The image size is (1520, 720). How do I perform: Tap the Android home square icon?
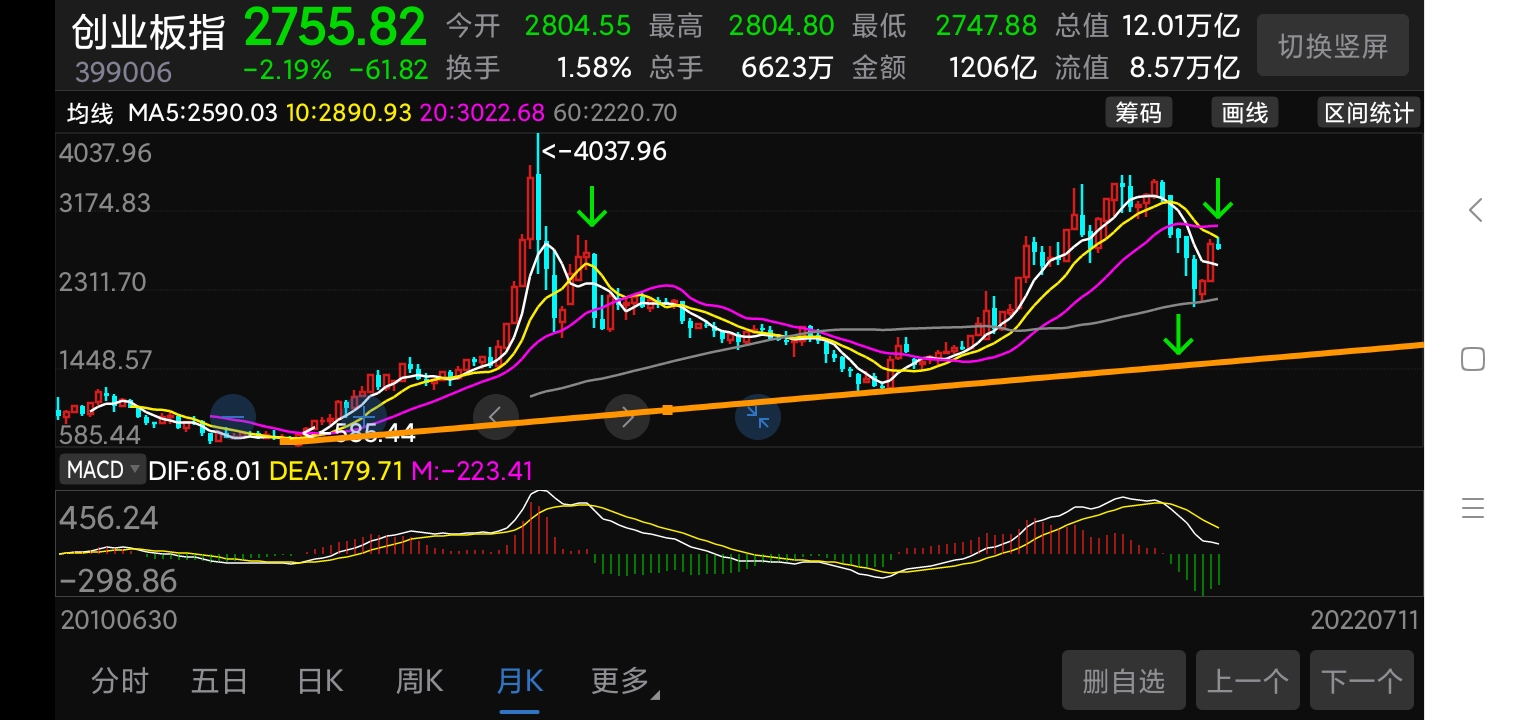pyautogui.click(x=1473, y=359)
